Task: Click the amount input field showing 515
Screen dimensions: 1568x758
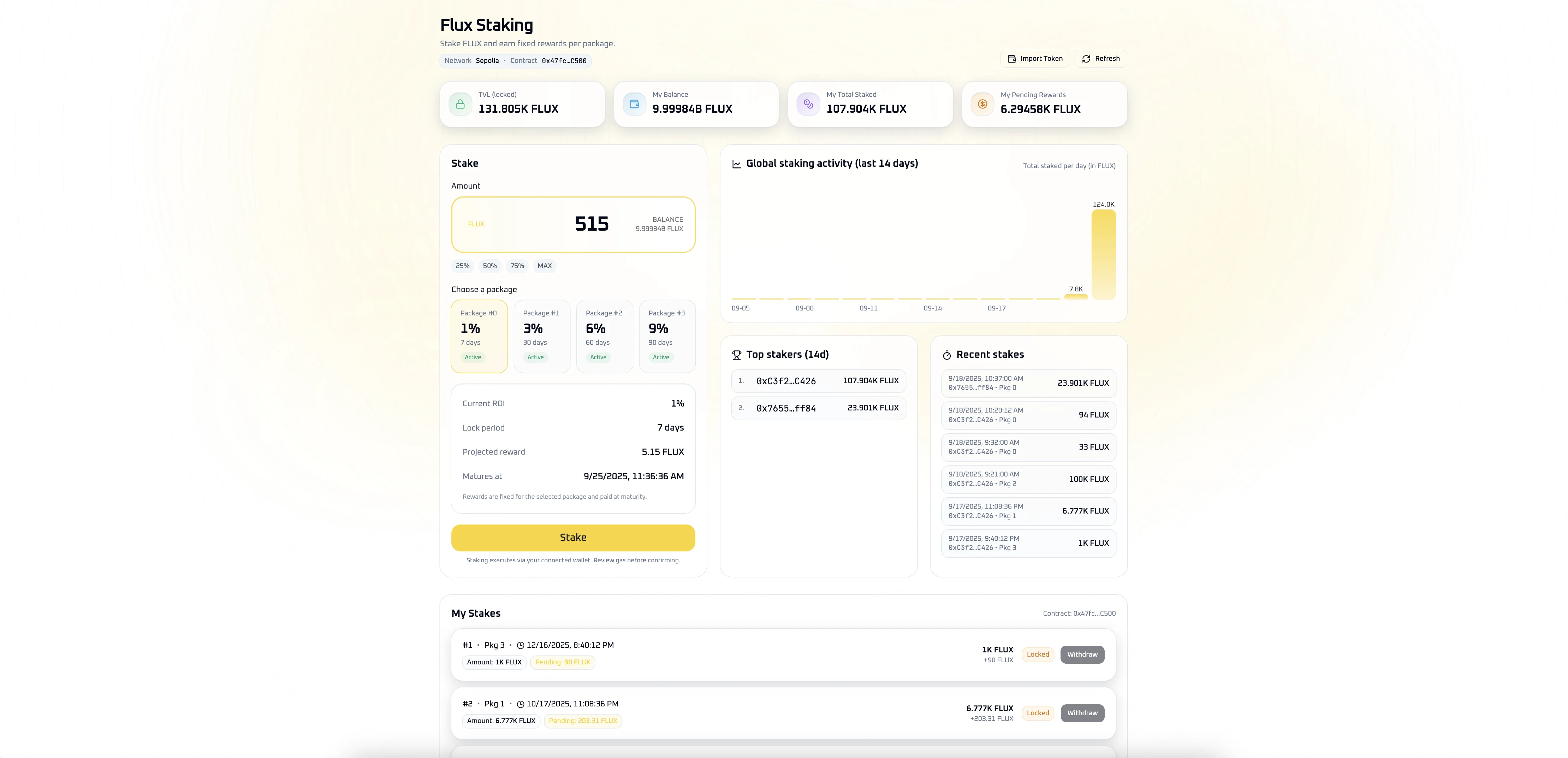Action: point(591,224)
